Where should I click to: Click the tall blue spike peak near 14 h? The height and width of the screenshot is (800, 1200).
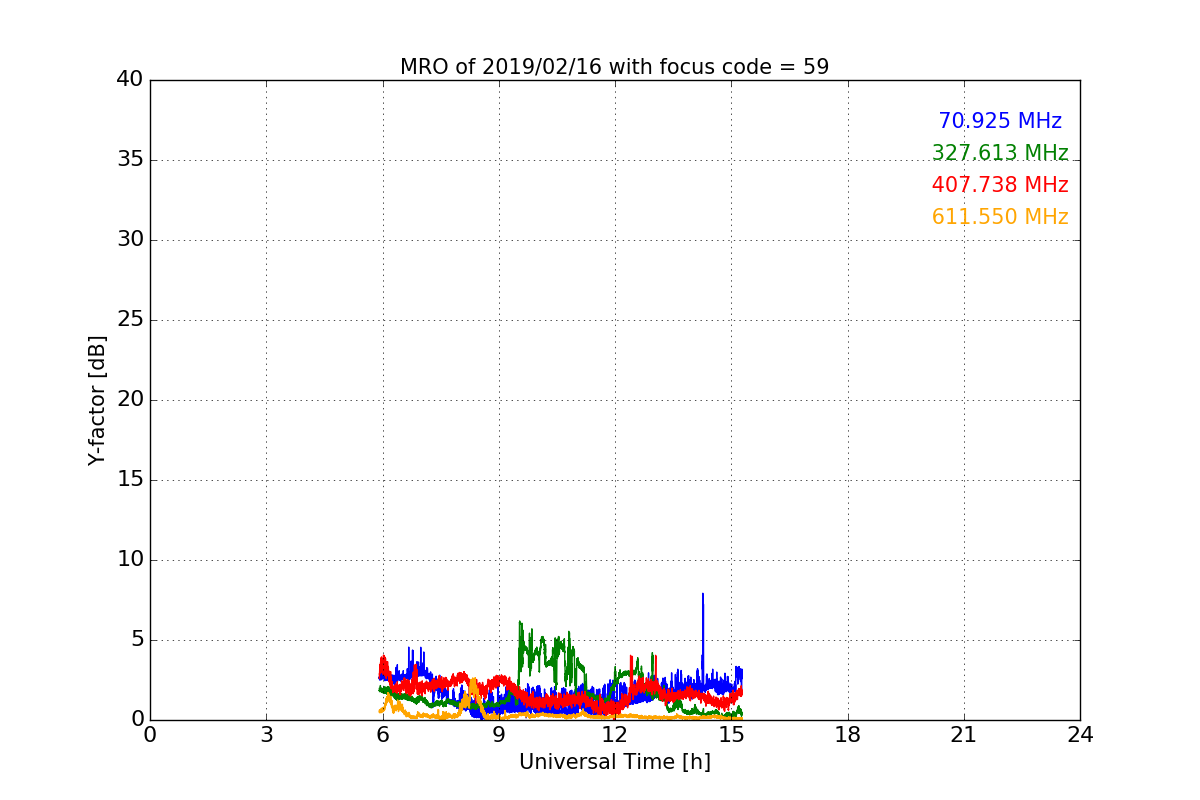[x=703, y=595]
